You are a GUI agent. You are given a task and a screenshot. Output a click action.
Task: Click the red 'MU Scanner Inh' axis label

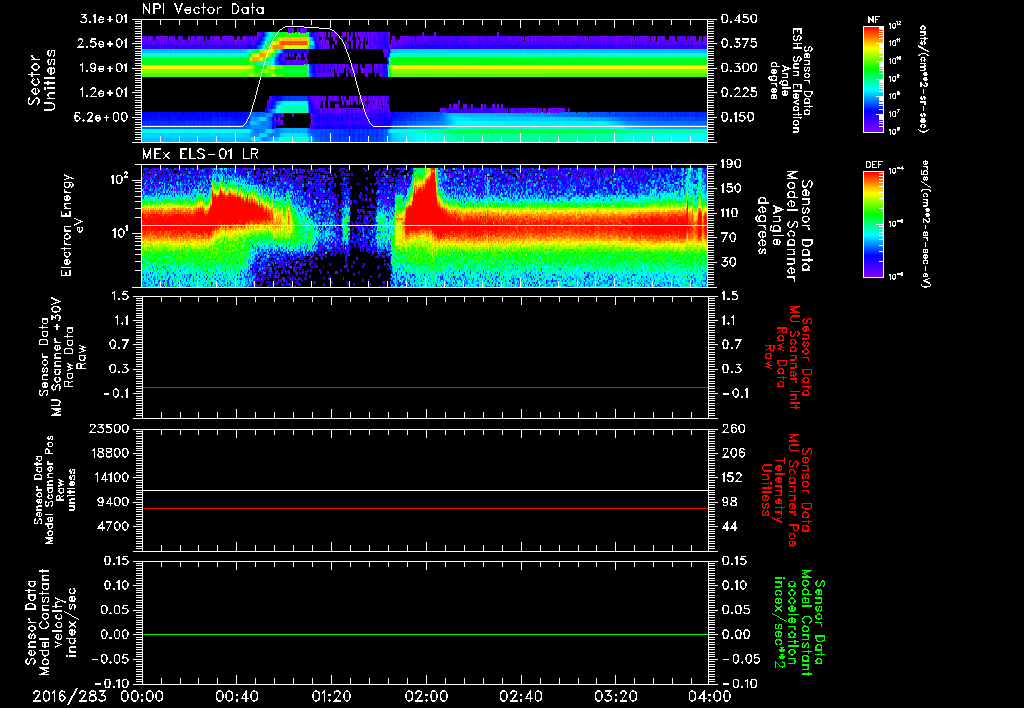point(787,357)
